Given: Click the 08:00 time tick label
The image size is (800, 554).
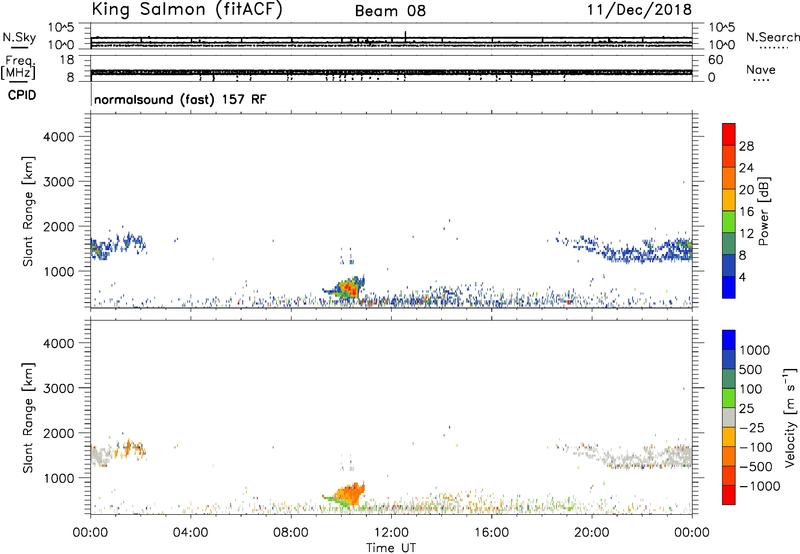Looking at the screenshot, I should [291, 533].
